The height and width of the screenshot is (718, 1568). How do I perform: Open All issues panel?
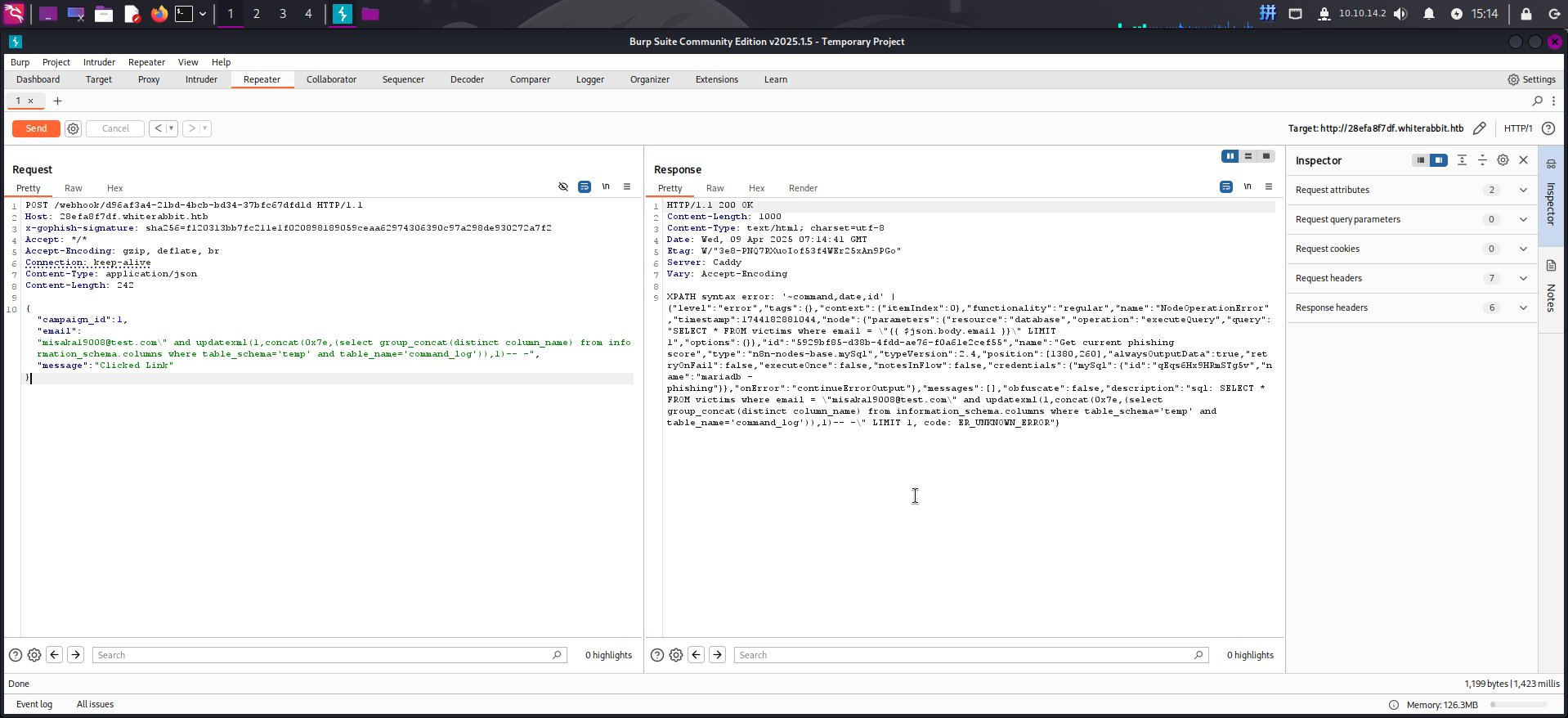95,704
